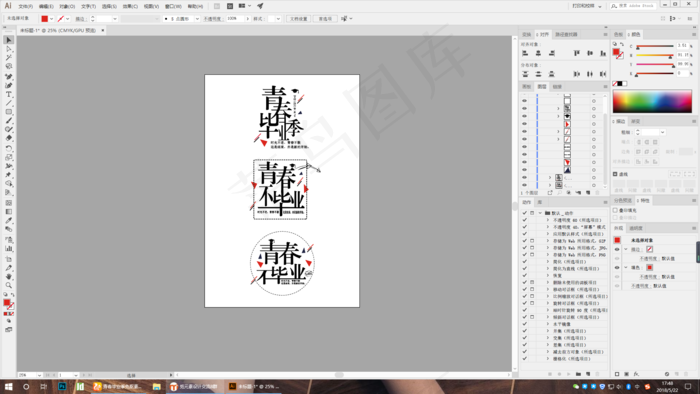Open the 对象(O) menu
Viewport: 700px width, 394px height.
tap(67, 6)
